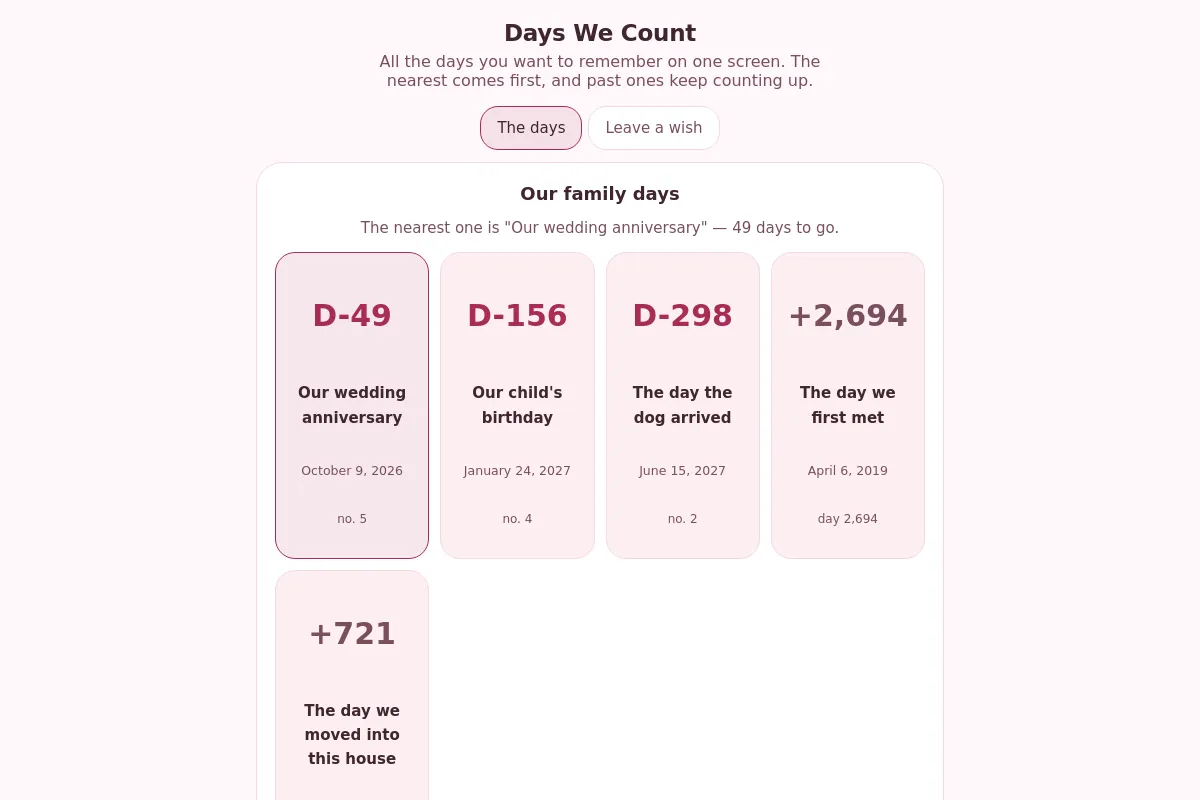The image size is (1200, 800).
Task: Click the Days We Count page title
Action: (600, 33)
